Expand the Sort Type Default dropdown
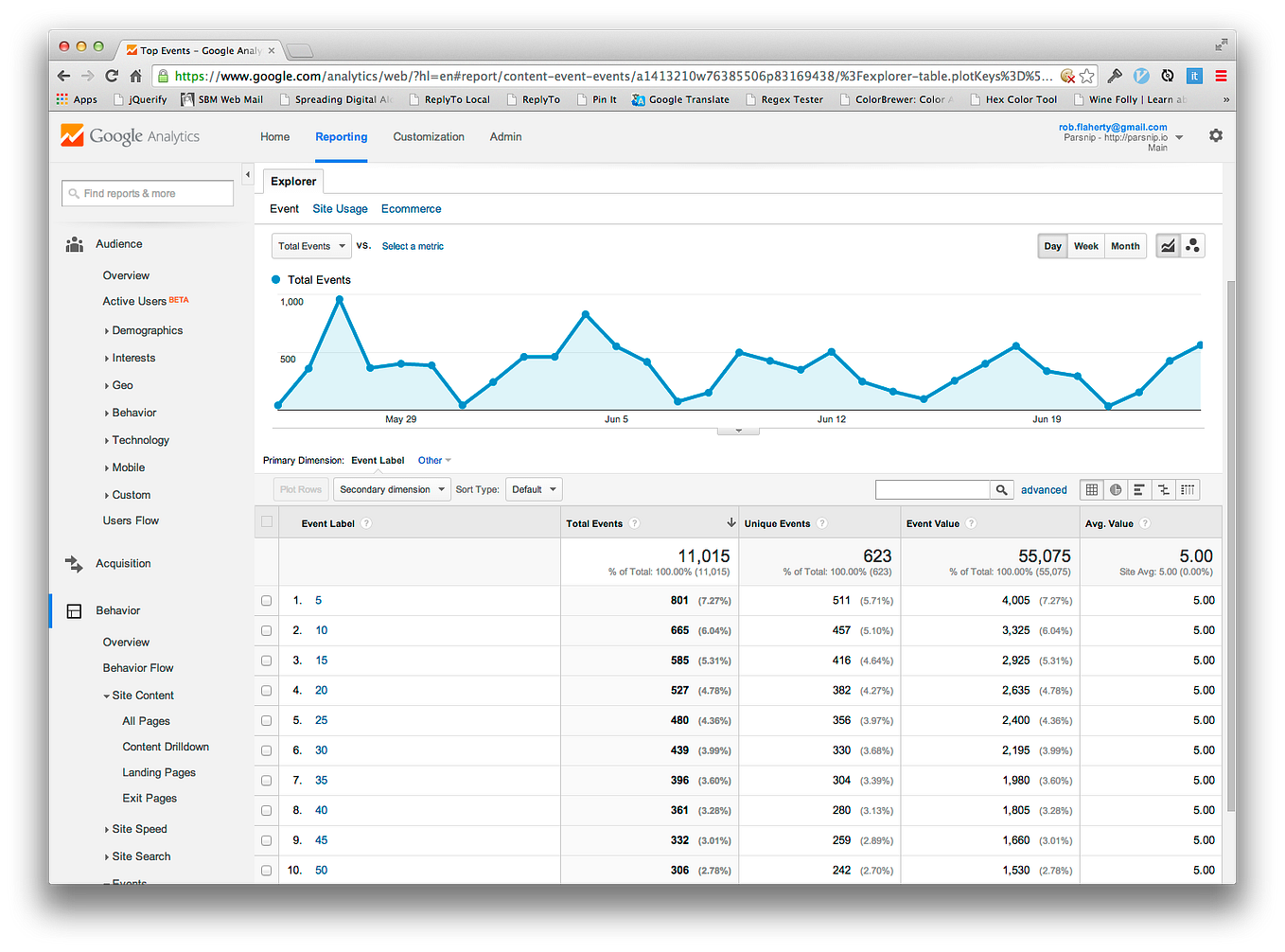1285x952 pixels. coord(533,489)
